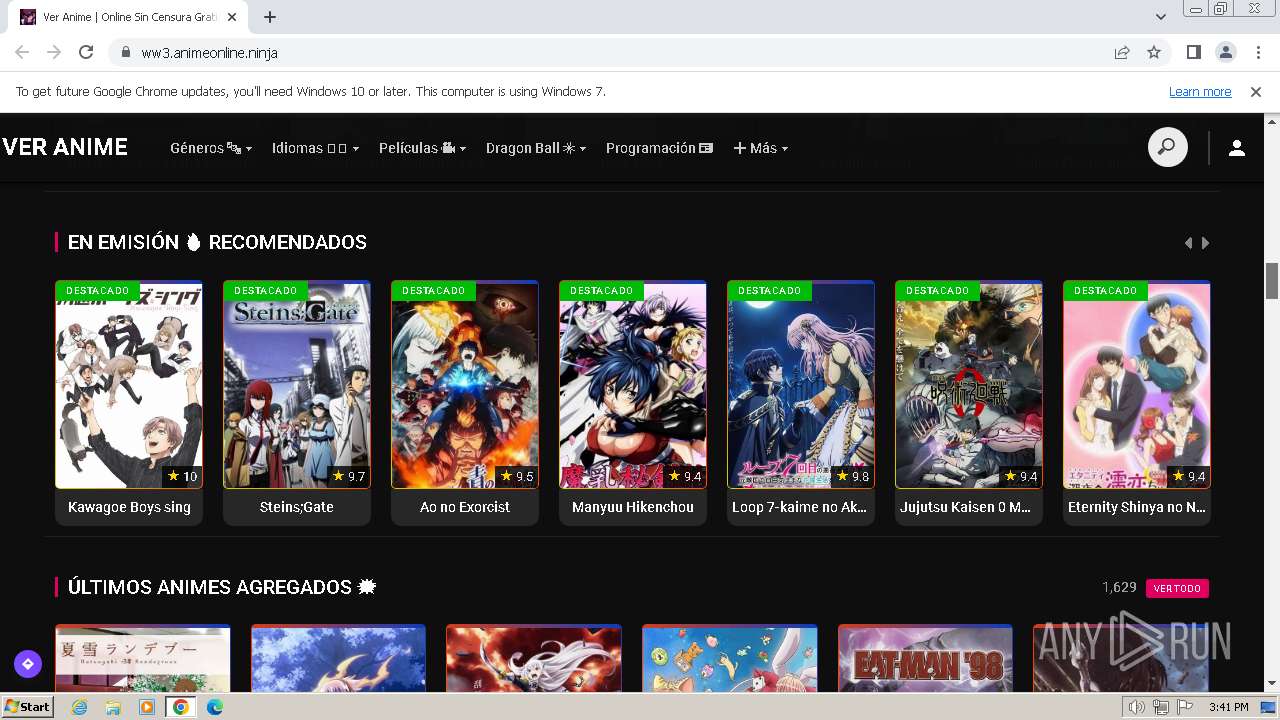Open the Ao no Exorcist title link

[465, 507]
